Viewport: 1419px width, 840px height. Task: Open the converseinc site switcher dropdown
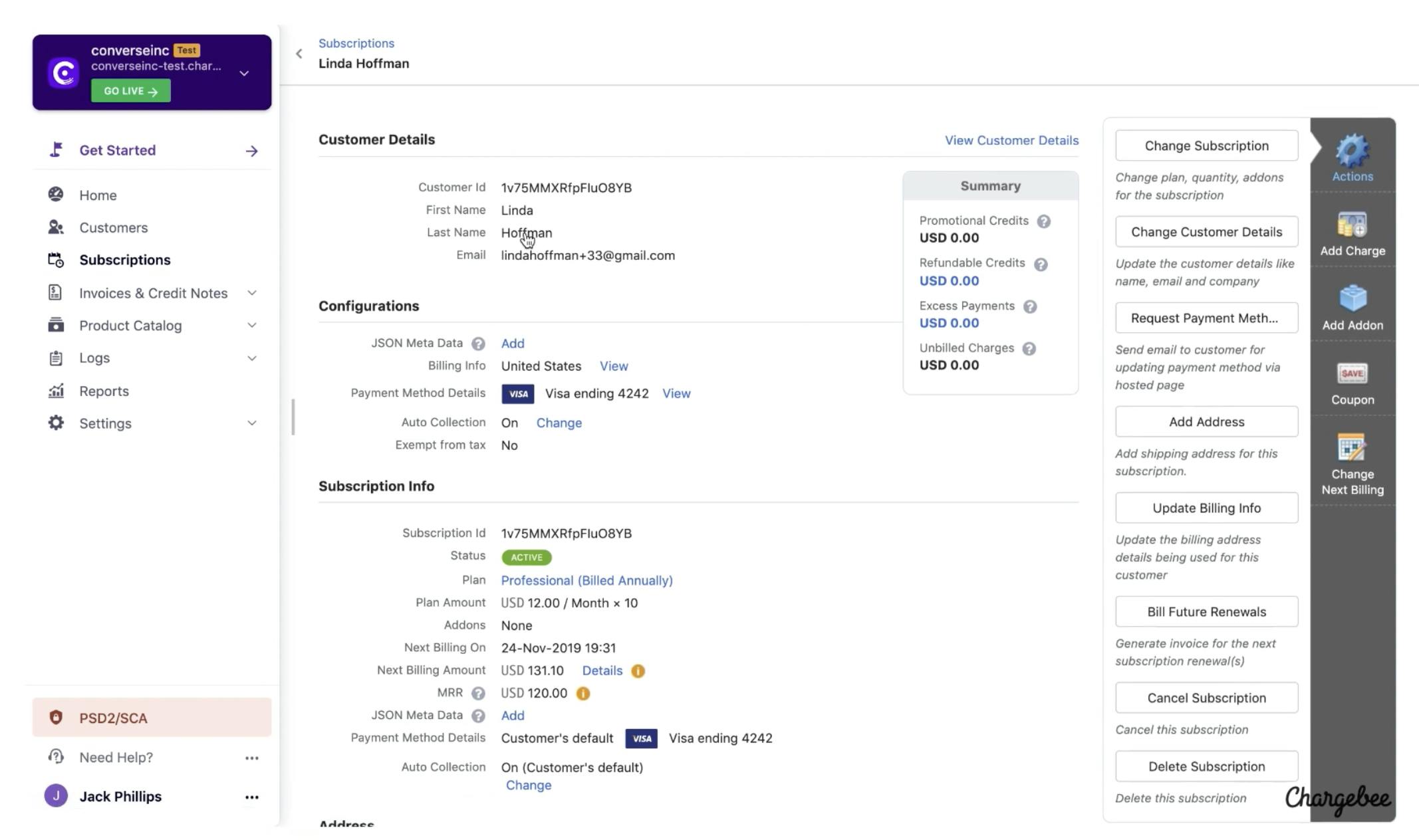[244, 73]
